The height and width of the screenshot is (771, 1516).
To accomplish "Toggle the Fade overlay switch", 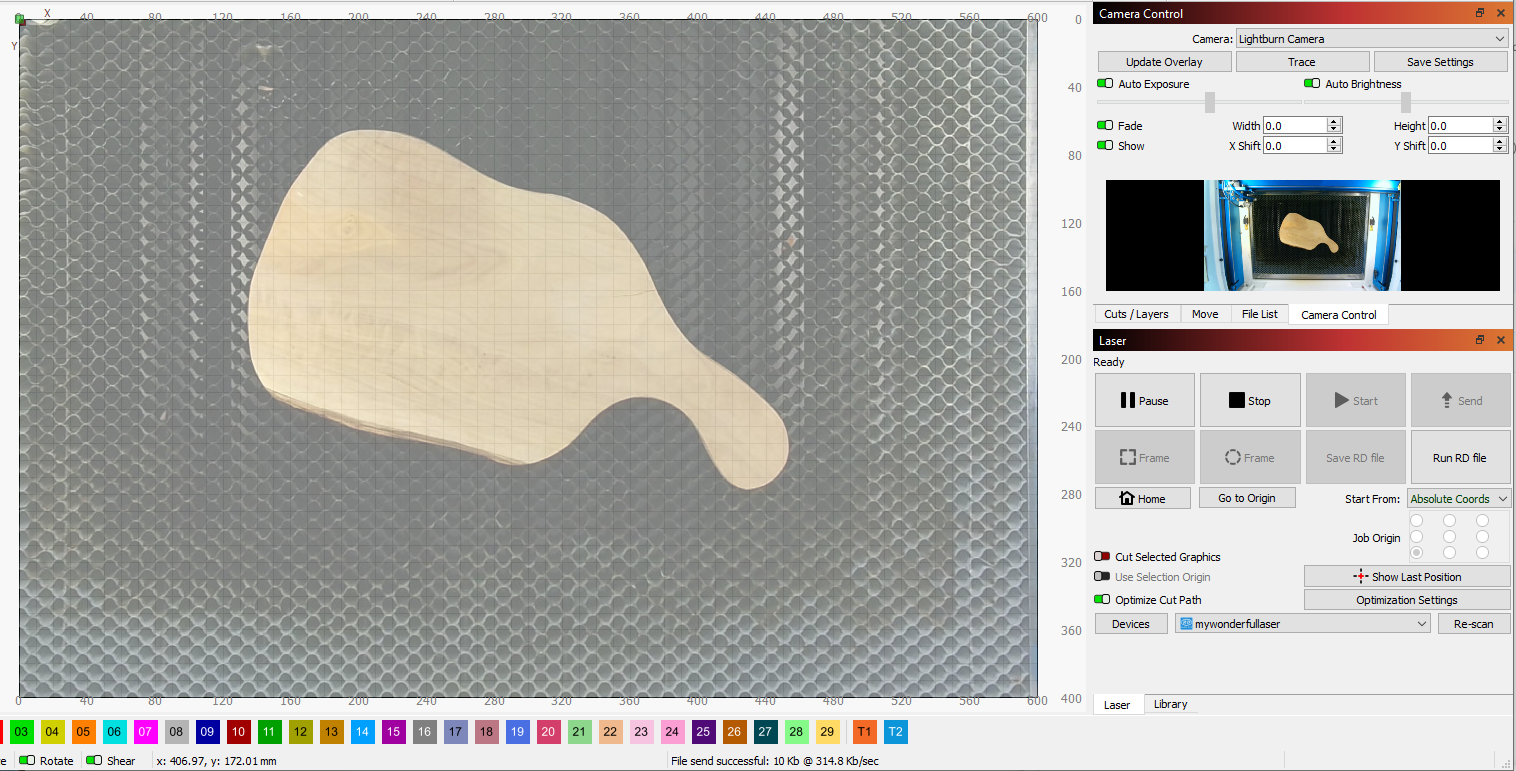I will (1105, 126).
